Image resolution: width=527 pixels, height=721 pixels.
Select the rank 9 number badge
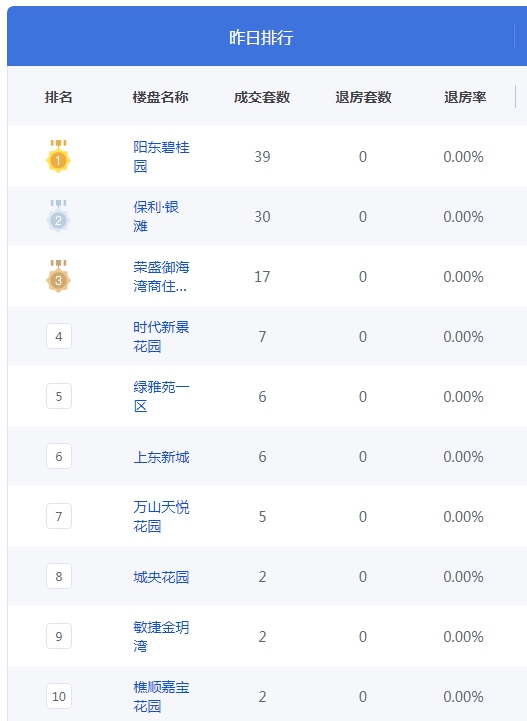pos(59,636)
